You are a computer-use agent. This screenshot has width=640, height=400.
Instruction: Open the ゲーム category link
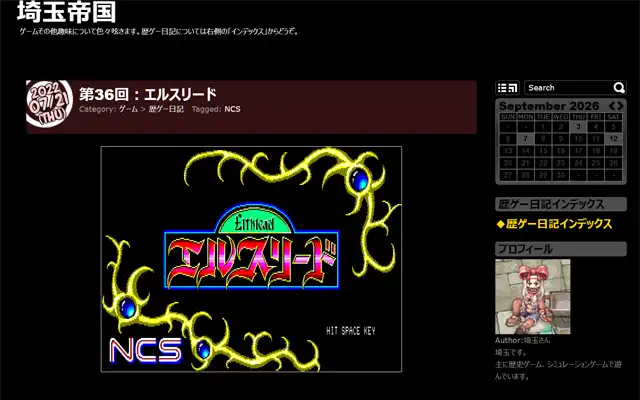pos(128,109)
